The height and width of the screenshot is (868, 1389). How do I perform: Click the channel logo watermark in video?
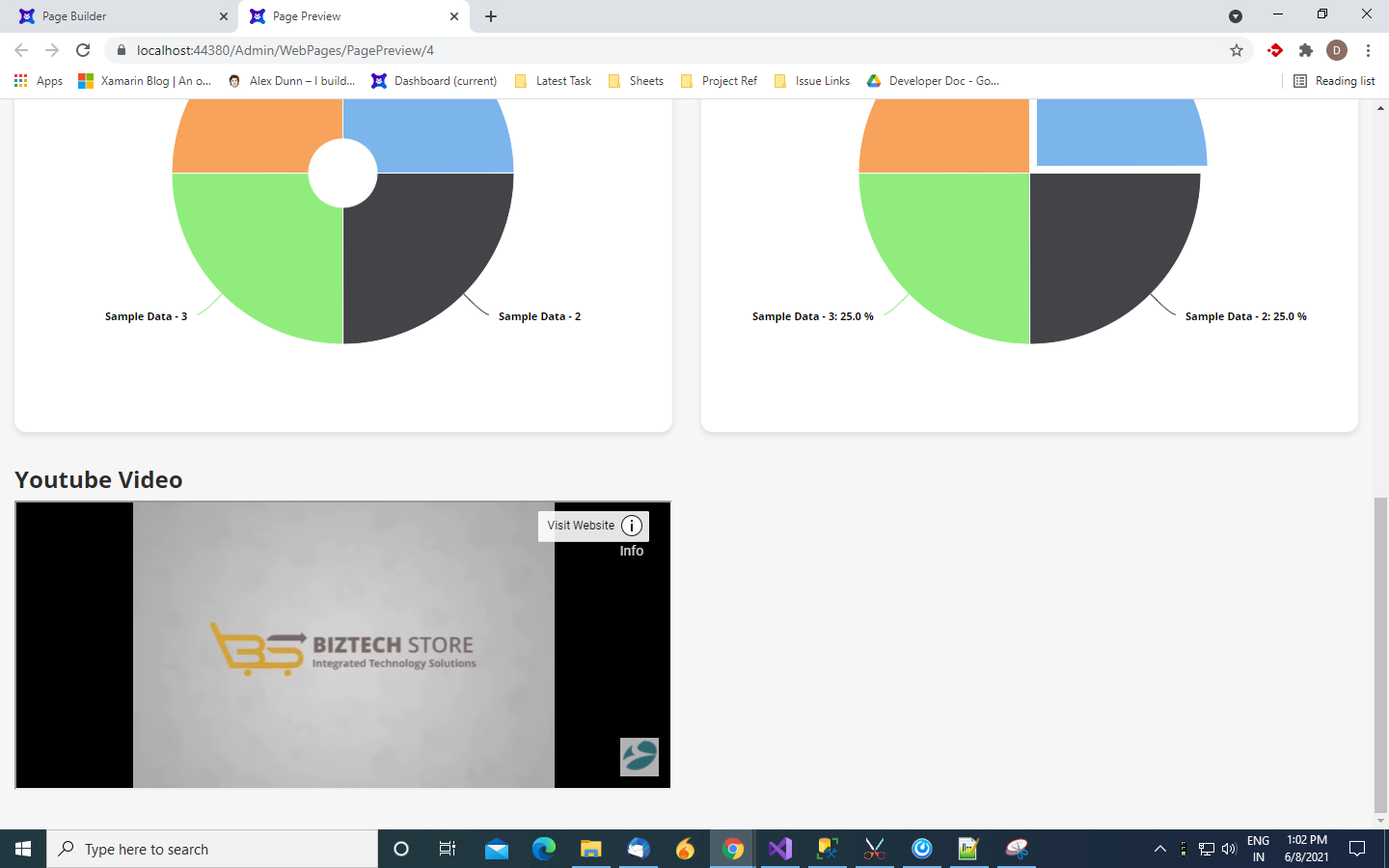639,757
